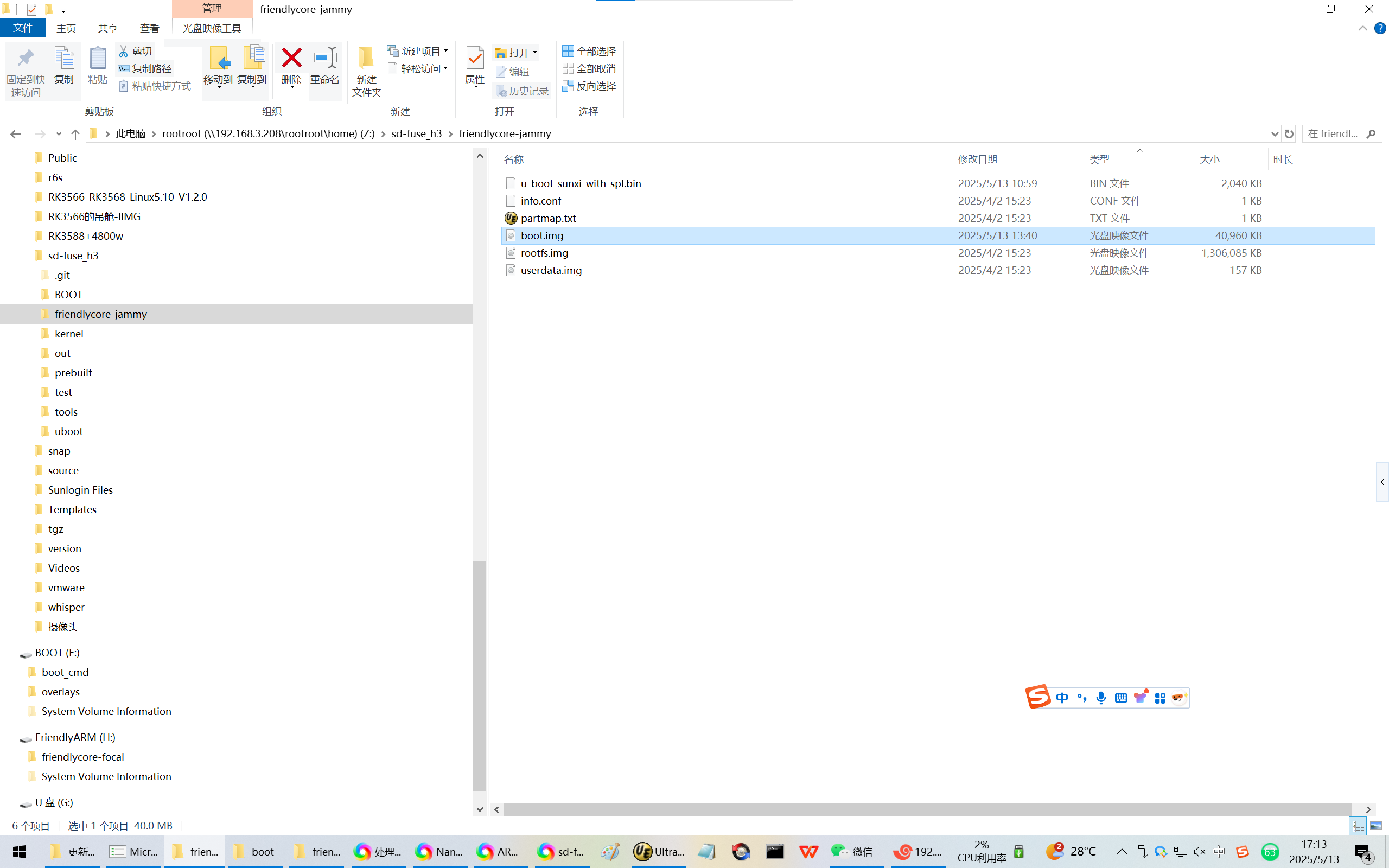The width and height of the screenshot is (1389, 868).
Task: Click the Pin to Quick Access icon
Action: coord(26,58)
